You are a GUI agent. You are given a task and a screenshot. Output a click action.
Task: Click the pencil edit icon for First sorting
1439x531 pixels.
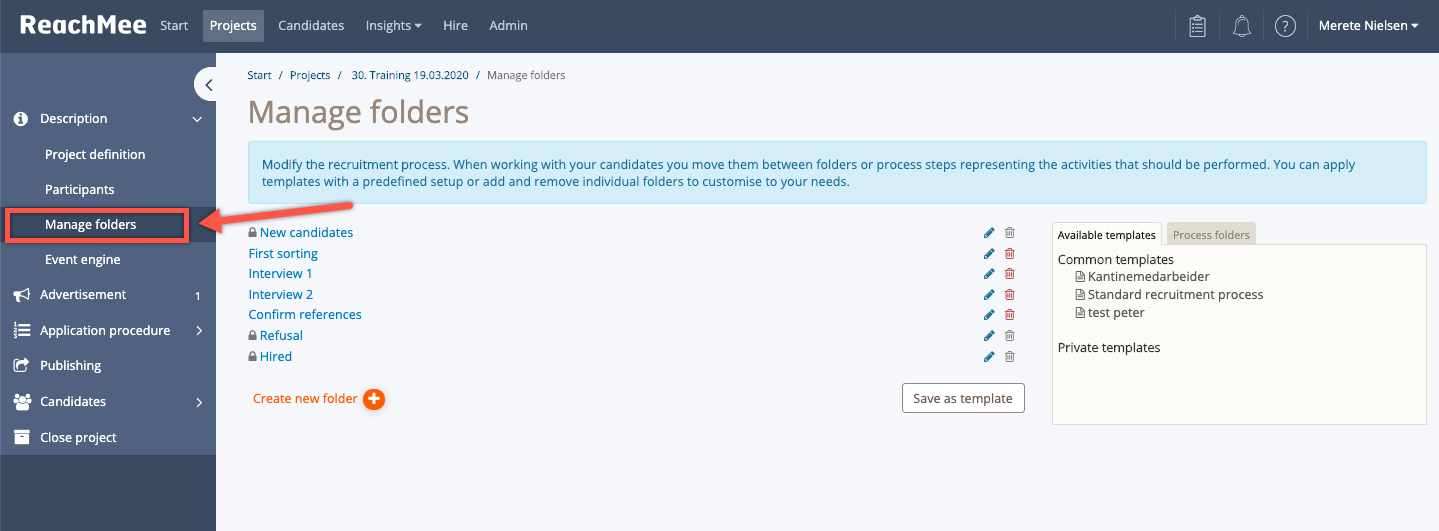989,254
